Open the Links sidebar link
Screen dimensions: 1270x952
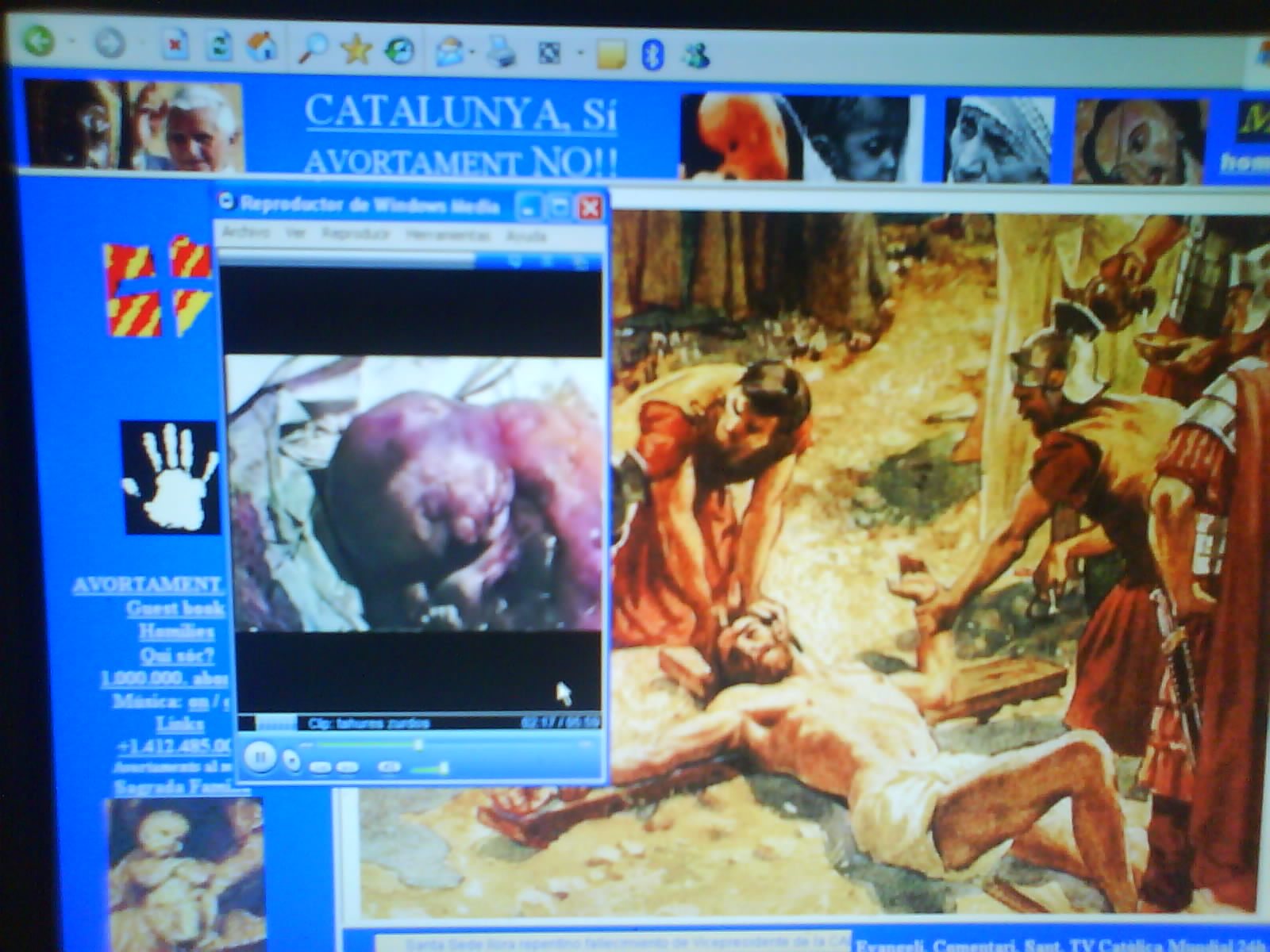[x=179, y=724]
